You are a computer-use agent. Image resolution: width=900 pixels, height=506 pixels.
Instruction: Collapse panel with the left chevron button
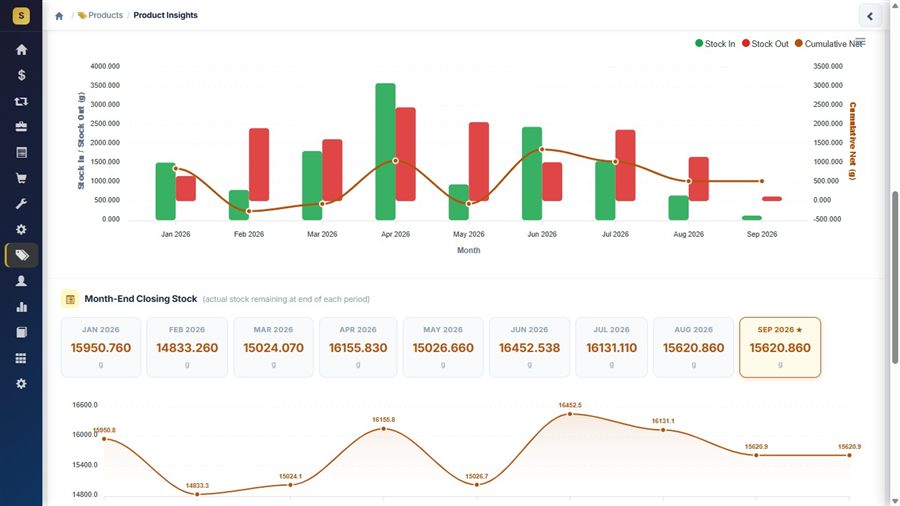click(x=870, y=16)
